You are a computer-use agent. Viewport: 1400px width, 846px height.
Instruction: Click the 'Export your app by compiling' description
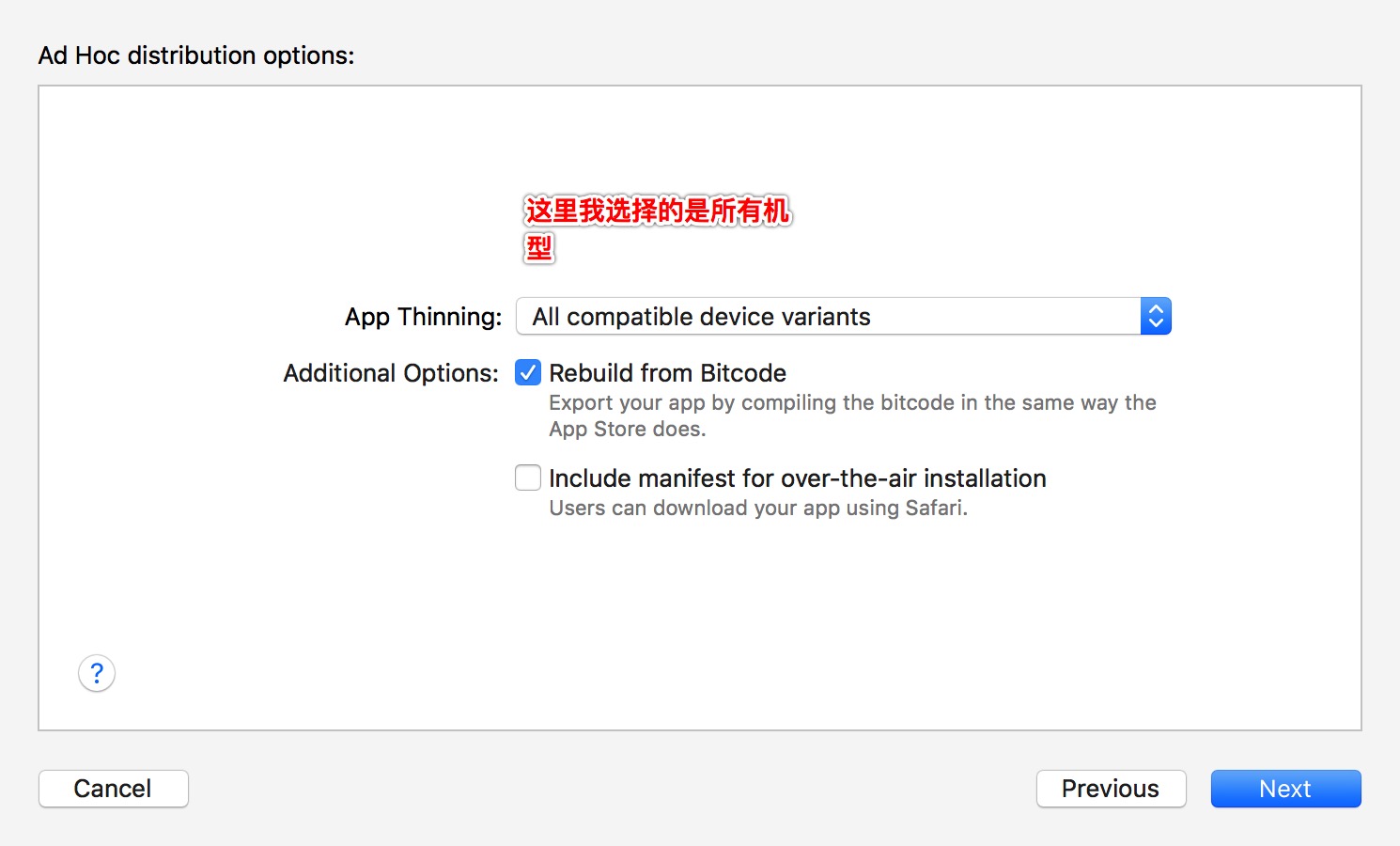852,402
